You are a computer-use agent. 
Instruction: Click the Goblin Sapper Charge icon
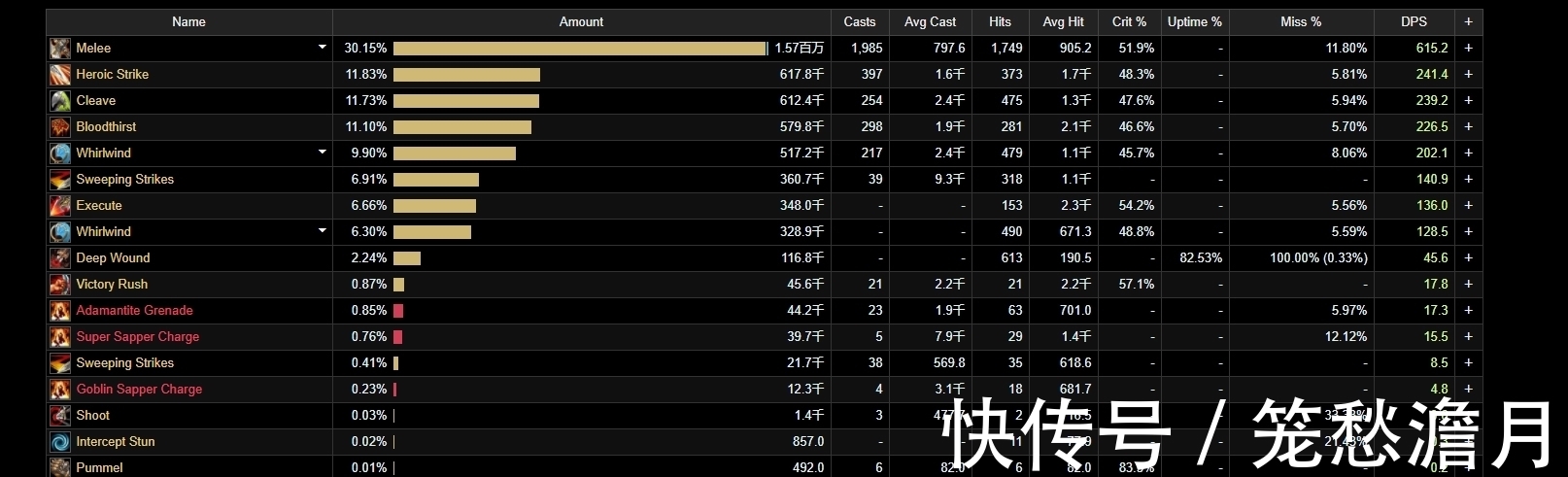point(60,389)
